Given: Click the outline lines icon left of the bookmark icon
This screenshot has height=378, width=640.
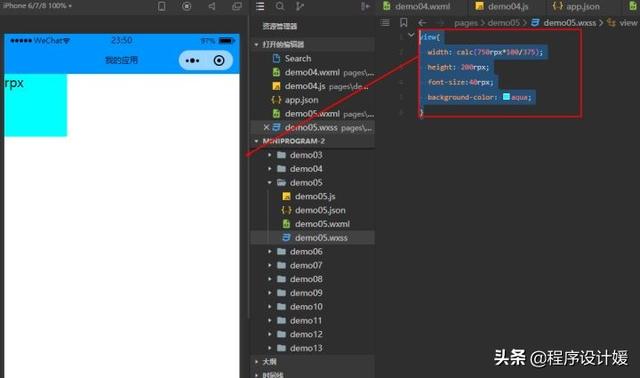Looking at the screenshot, I should [384, 22].
